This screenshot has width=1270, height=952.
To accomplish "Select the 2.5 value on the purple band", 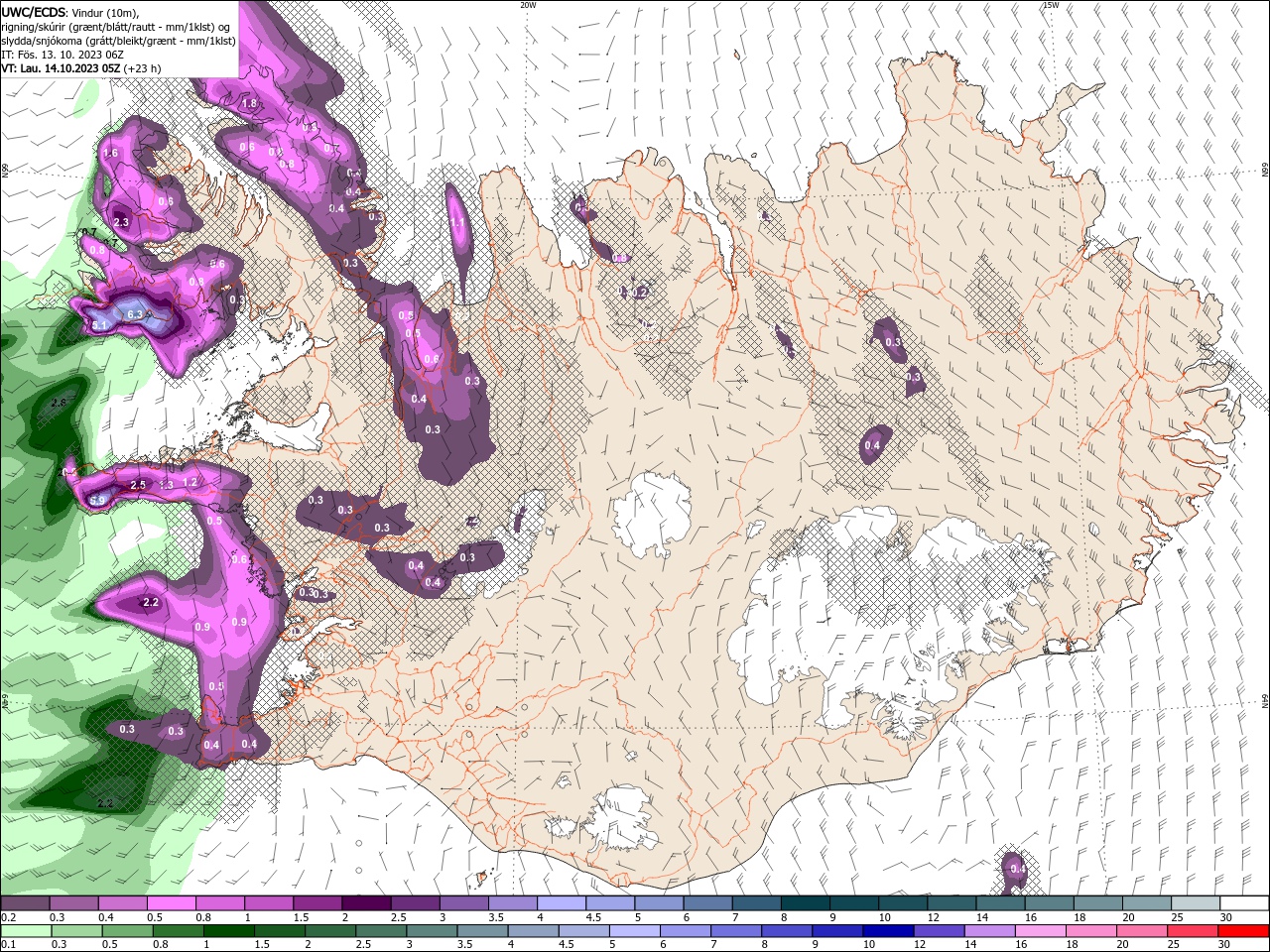I will tap(138, 484).
